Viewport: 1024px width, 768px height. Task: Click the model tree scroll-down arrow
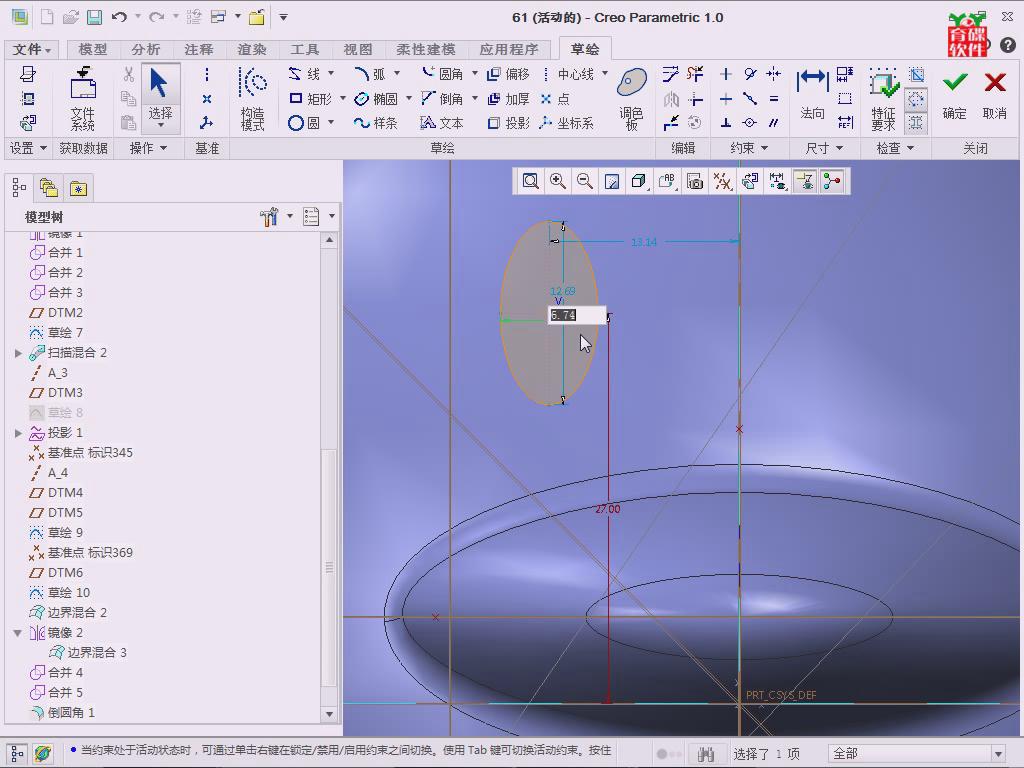point(329,714)
